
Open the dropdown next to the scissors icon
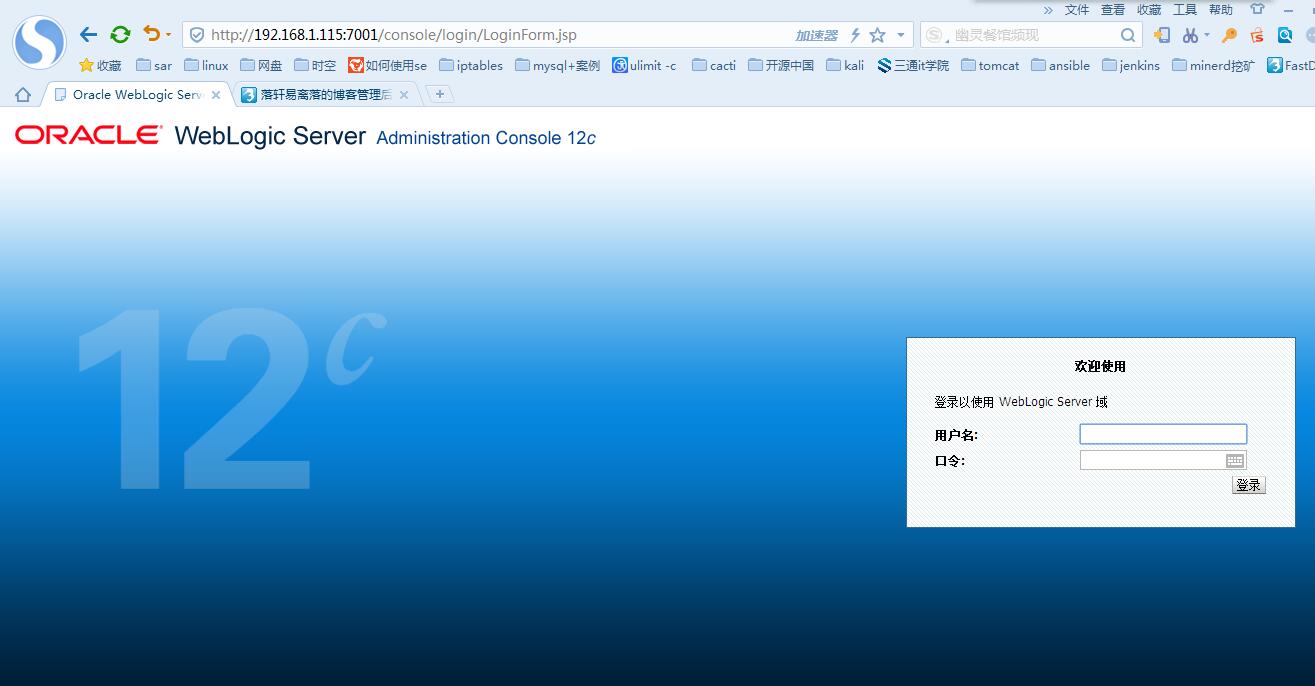click(x=1207, y=35)
